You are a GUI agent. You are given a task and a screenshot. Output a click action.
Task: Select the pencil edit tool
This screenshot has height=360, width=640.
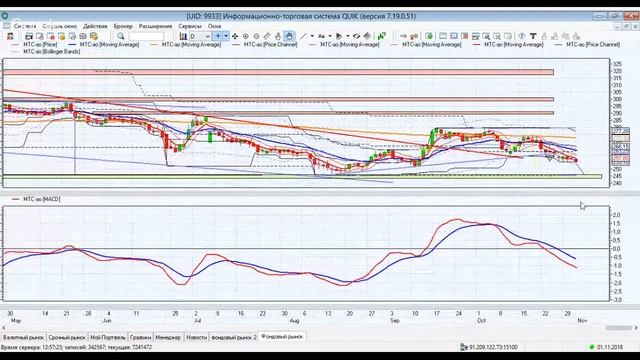[267, 36]
